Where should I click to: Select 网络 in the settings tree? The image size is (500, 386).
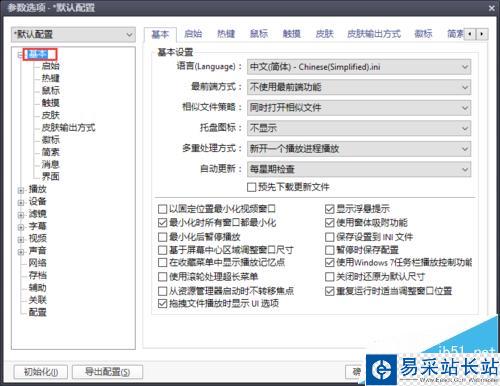coord(37,263)
